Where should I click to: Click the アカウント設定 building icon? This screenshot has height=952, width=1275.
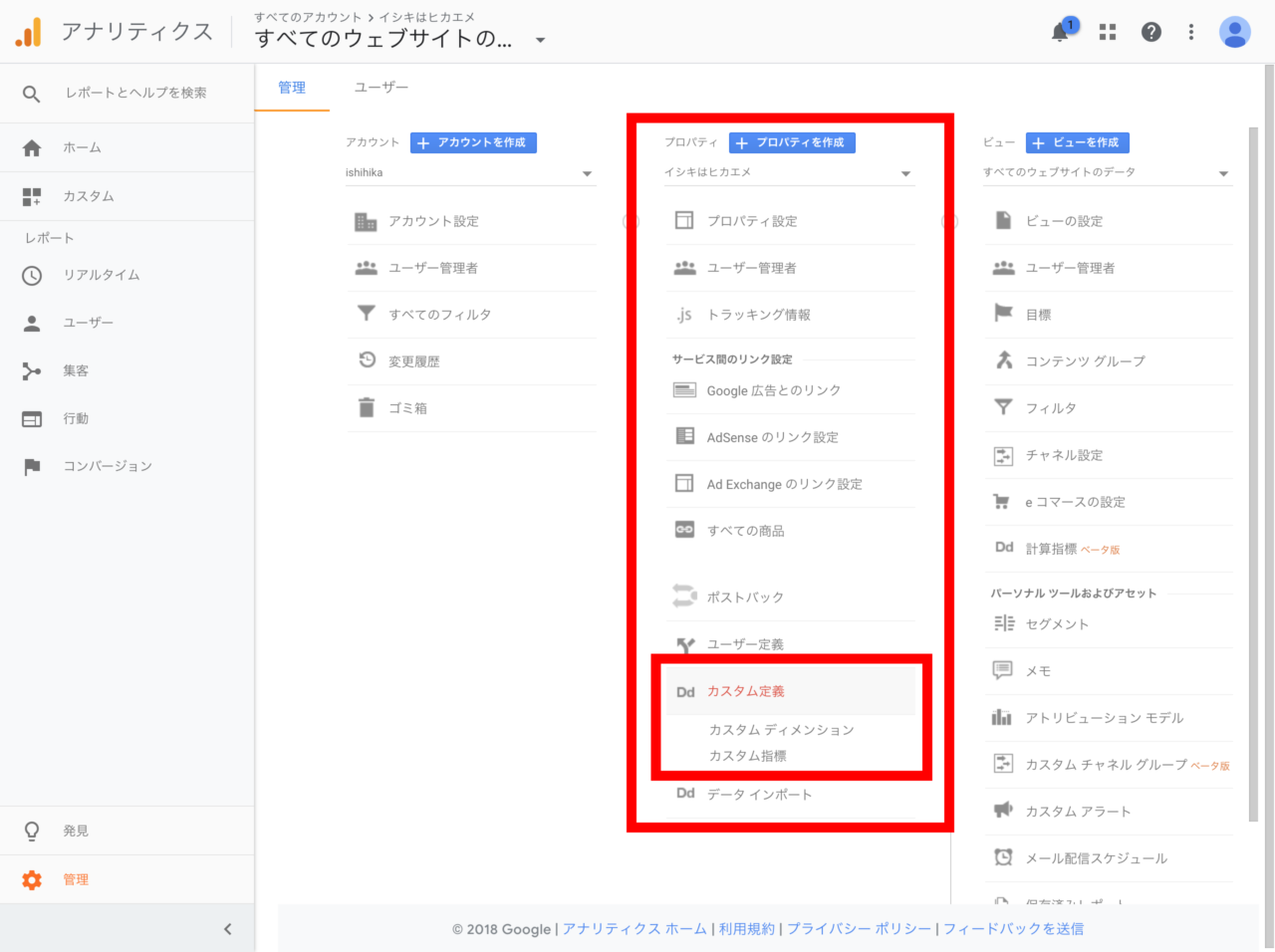[366, 222]
